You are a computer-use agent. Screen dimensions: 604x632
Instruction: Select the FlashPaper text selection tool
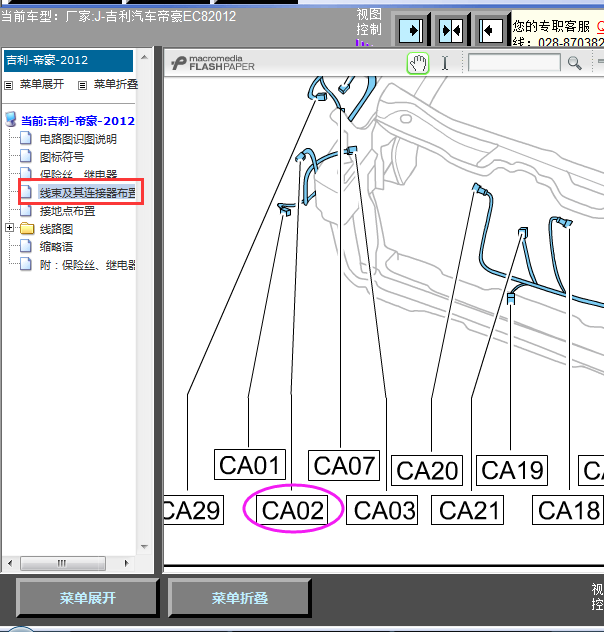[445, 63]
